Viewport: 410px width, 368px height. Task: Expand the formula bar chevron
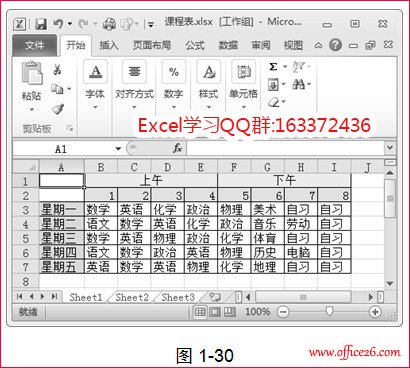[x=390, y=148]
